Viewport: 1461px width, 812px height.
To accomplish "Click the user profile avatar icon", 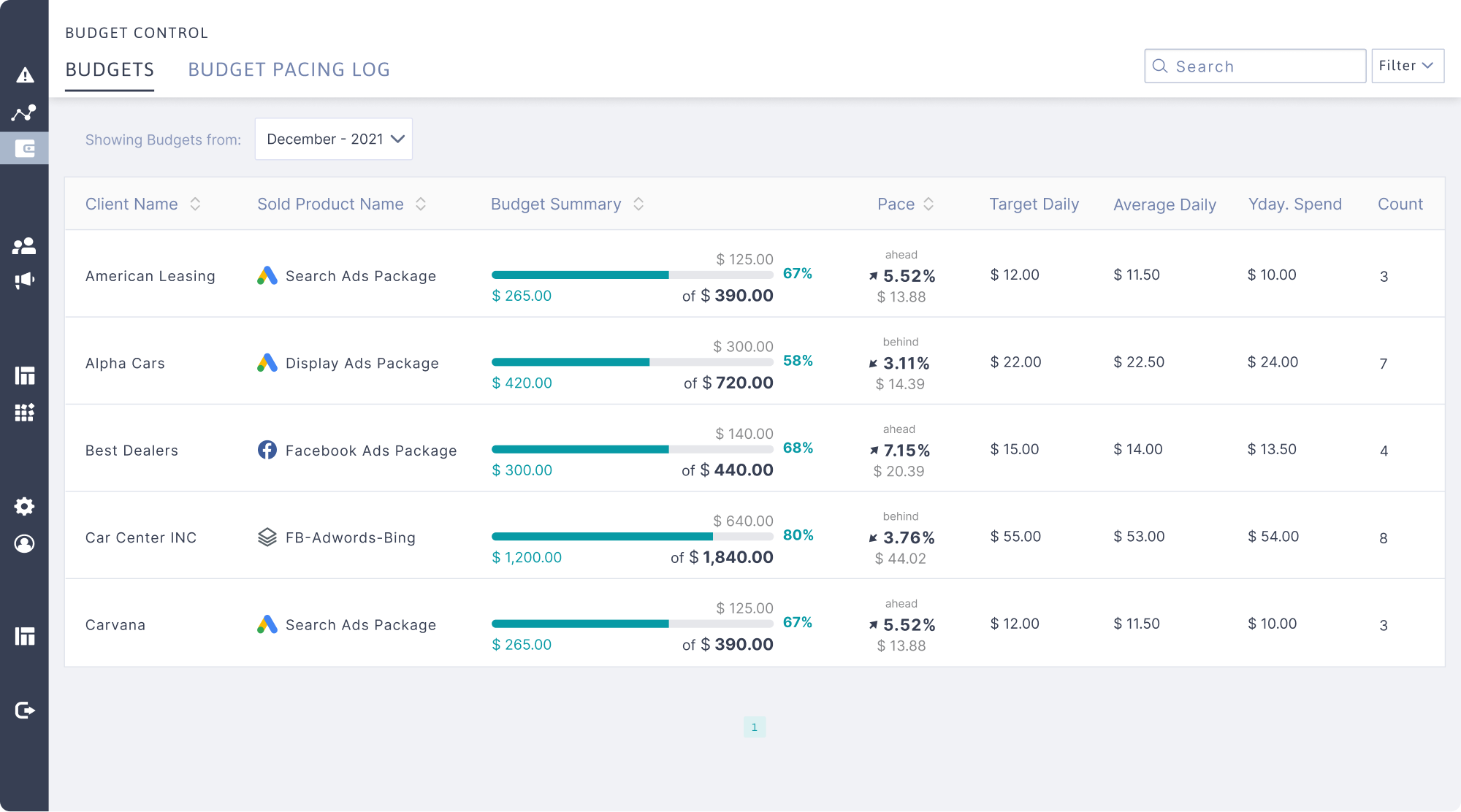I will pyautogui.click(x=24, y=544).
